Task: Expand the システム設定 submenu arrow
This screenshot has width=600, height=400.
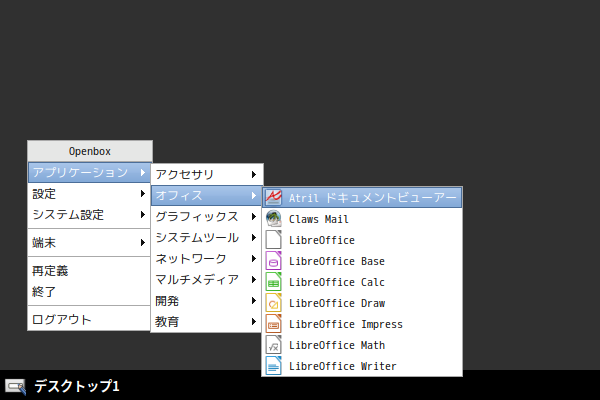Action: 143,214
